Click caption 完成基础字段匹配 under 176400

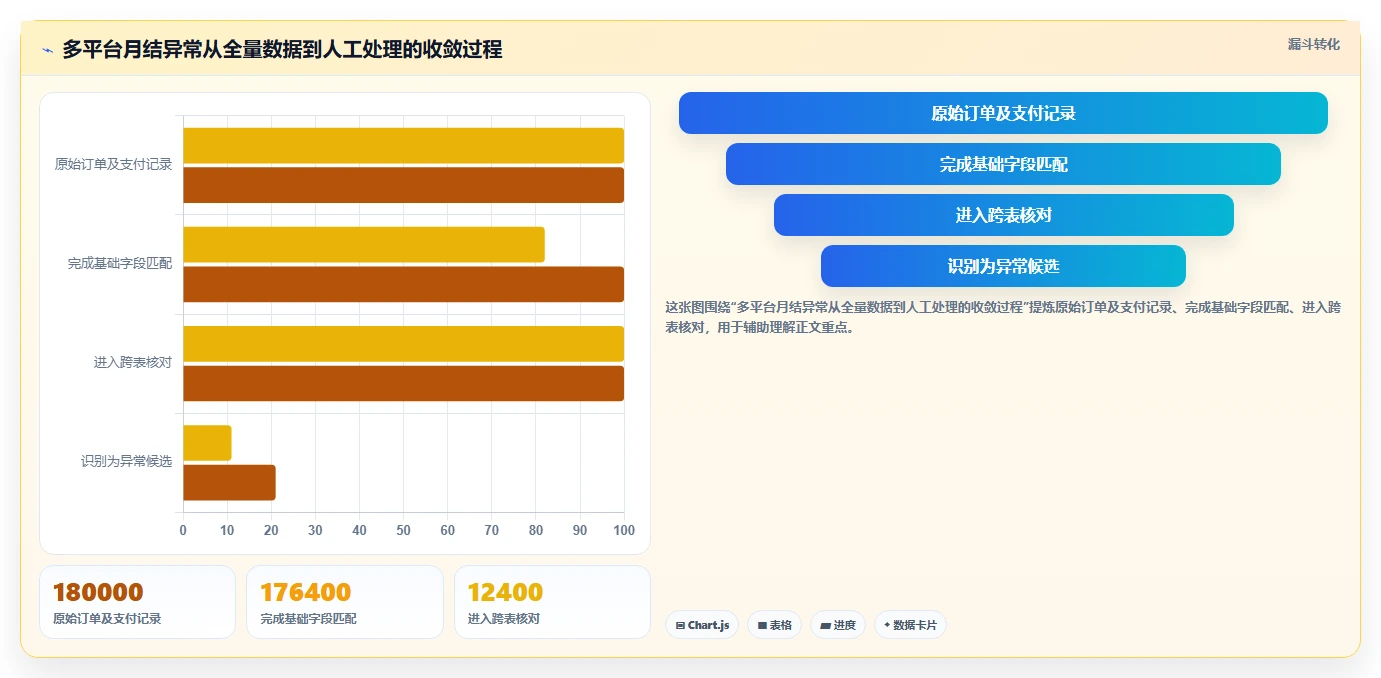308,619
